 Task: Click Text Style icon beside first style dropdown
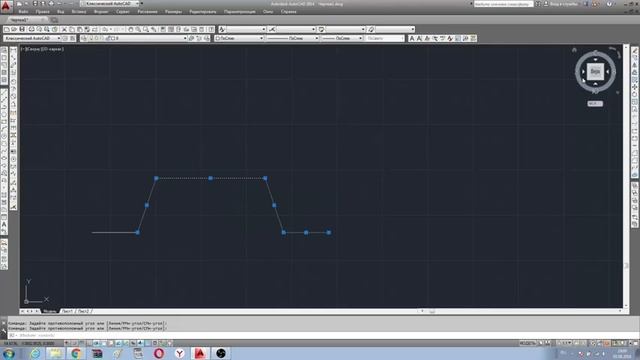(222, 29)
